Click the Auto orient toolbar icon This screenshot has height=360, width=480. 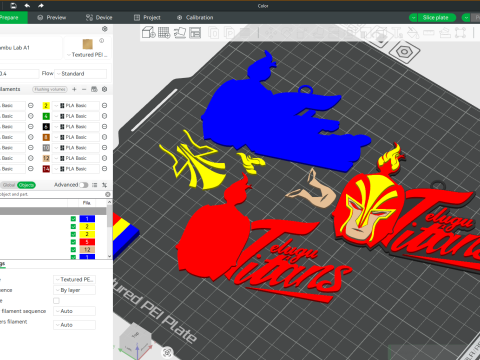pyautogui.click(x=180, y=33)
